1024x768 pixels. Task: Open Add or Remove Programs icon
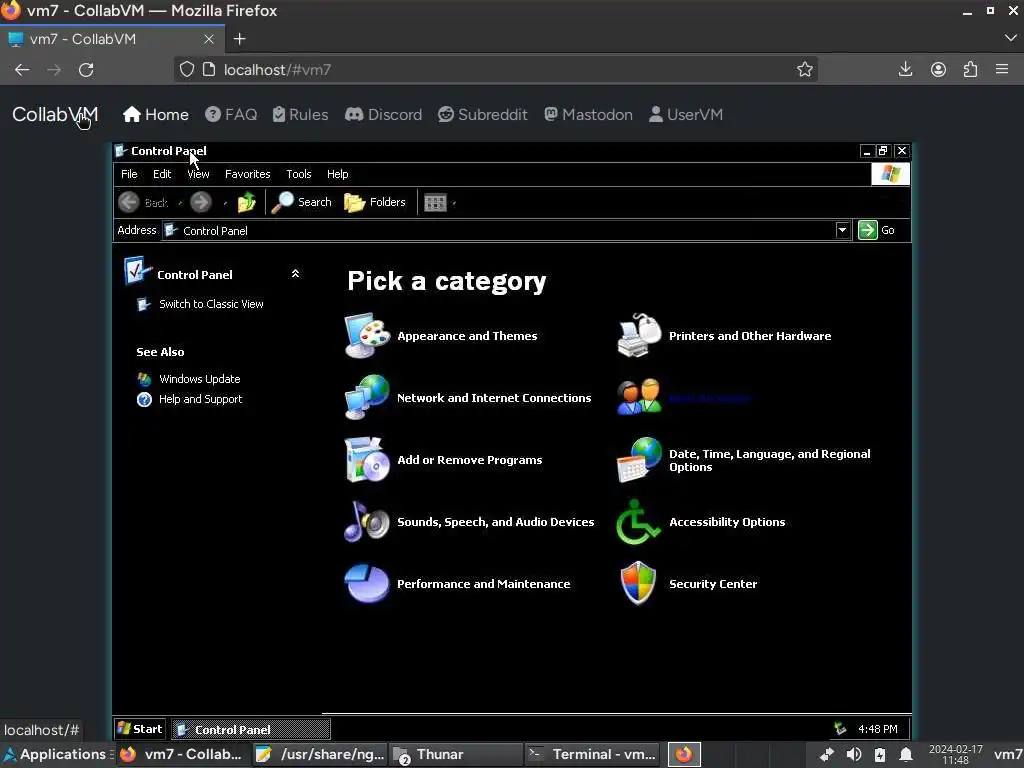[367, 460]
